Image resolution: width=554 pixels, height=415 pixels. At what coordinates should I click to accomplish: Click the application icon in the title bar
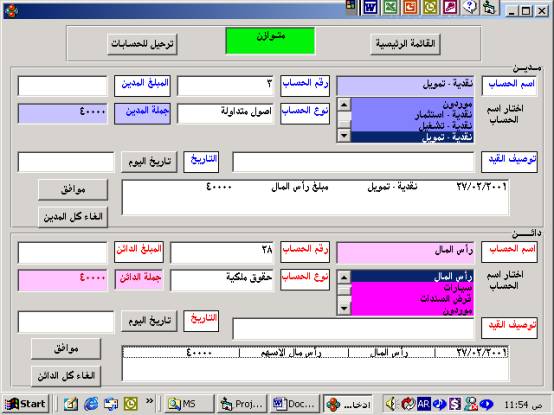point(11,11)
